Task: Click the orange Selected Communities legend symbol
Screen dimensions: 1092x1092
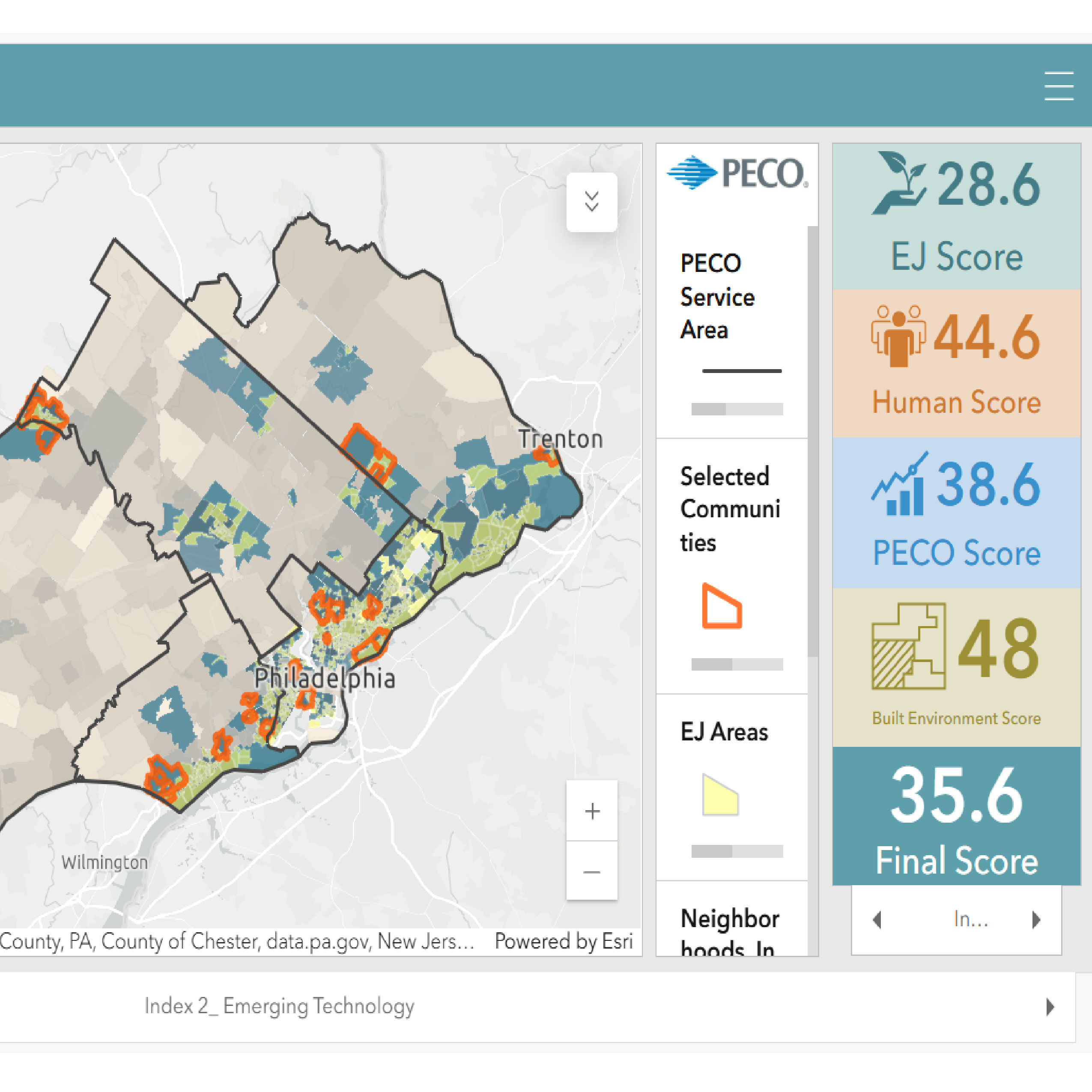Action: [x=721, y=606]
